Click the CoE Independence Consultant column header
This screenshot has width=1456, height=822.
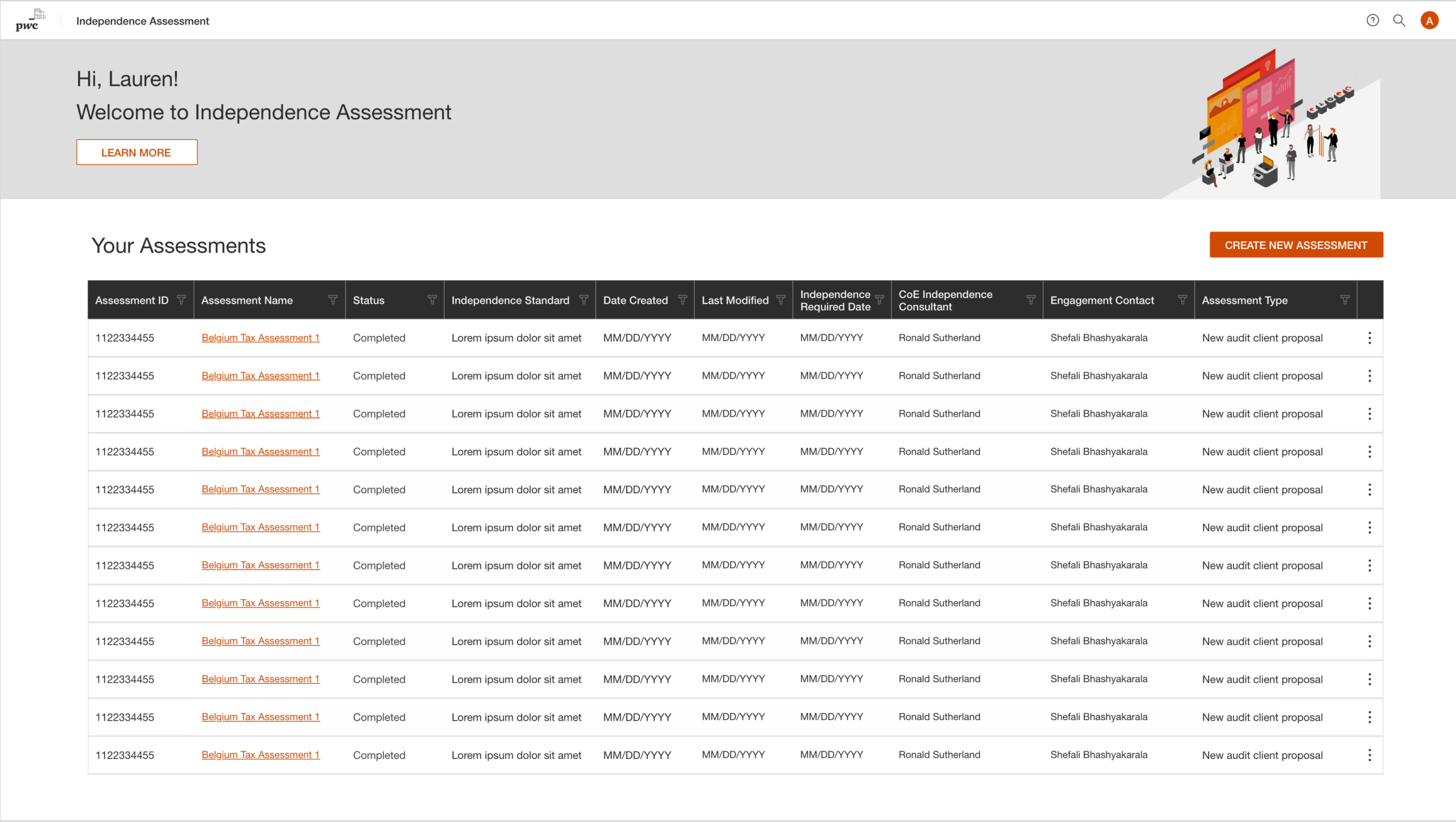coord(945,300)
